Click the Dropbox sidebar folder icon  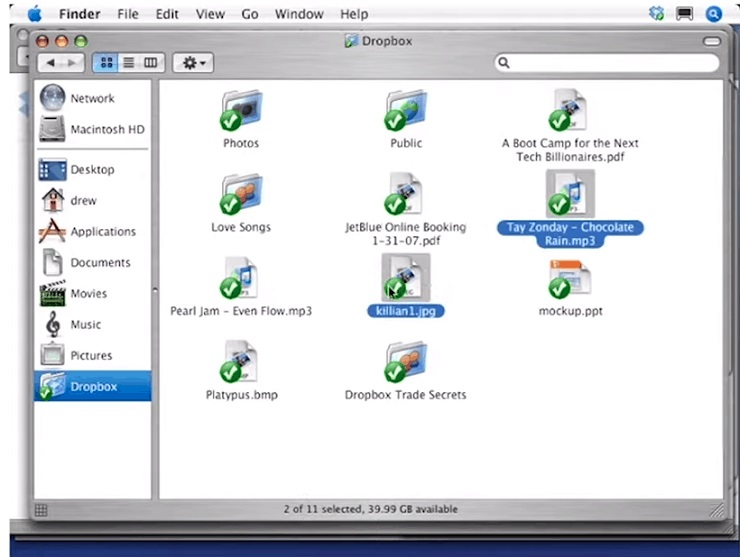pos(52,386)
